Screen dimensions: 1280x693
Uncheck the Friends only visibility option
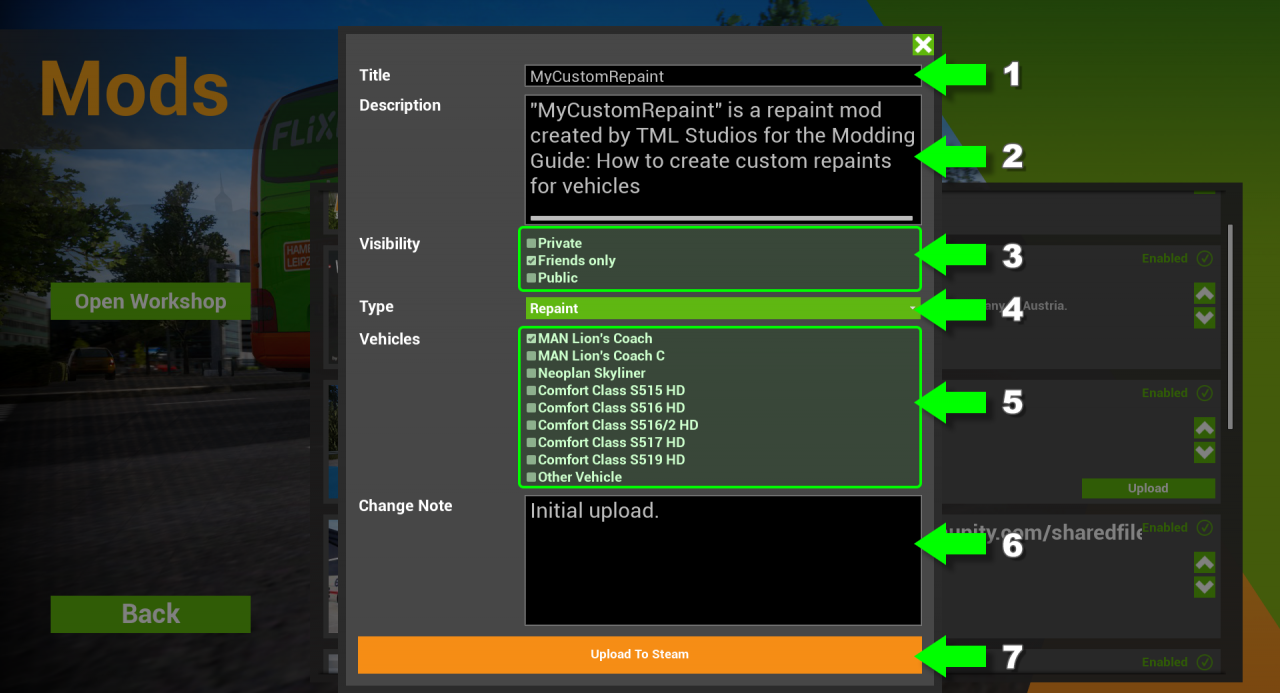pos(532,261)
